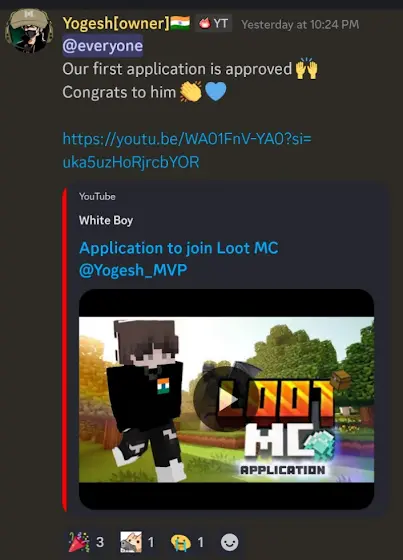The width and height of the screenshot is (403, 560).
Task: Click the White Boy channel name
Action: pyautogui.click(x=106, y=220)
